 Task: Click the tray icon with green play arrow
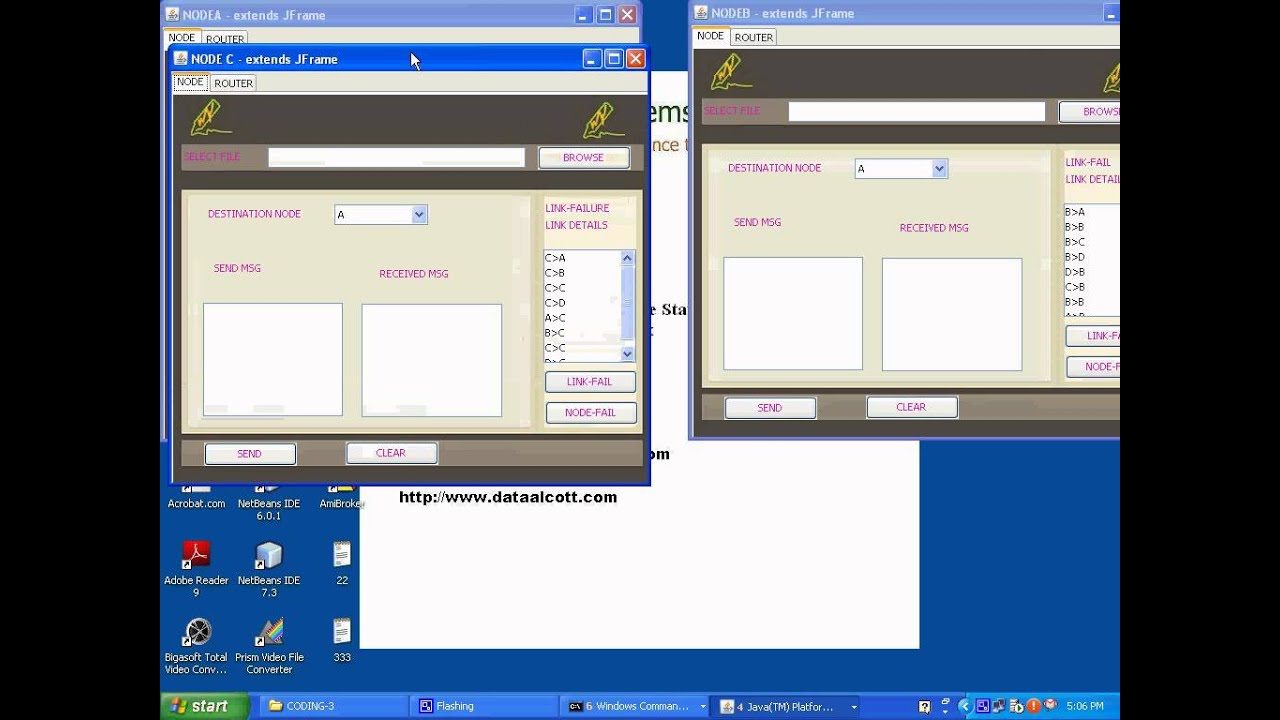pyautogui.click(x=1017, y=706)
